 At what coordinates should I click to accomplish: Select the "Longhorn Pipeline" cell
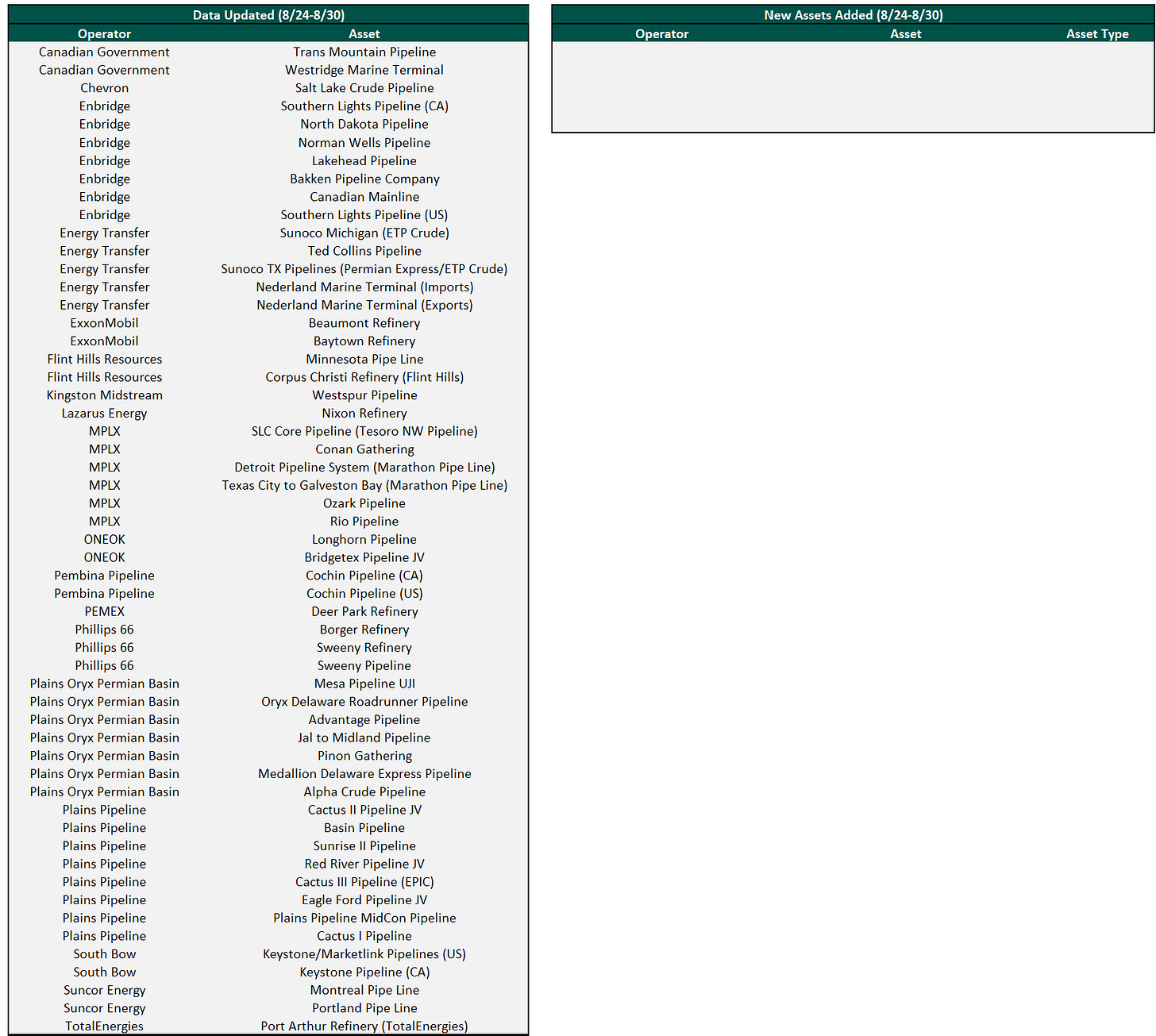click(x=364, y=540)
